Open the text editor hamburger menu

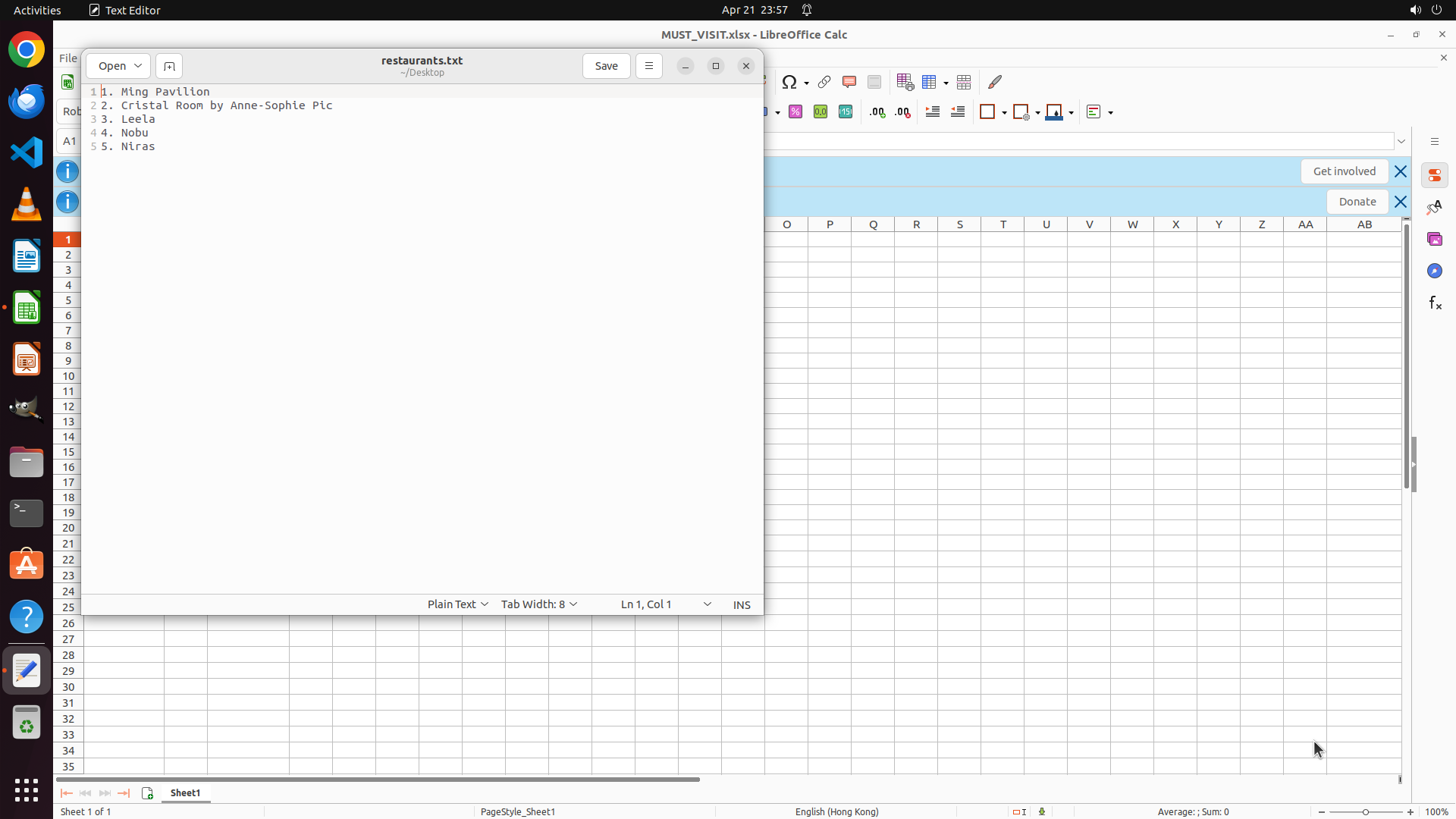pyautogui.click(x=648, y=66)
